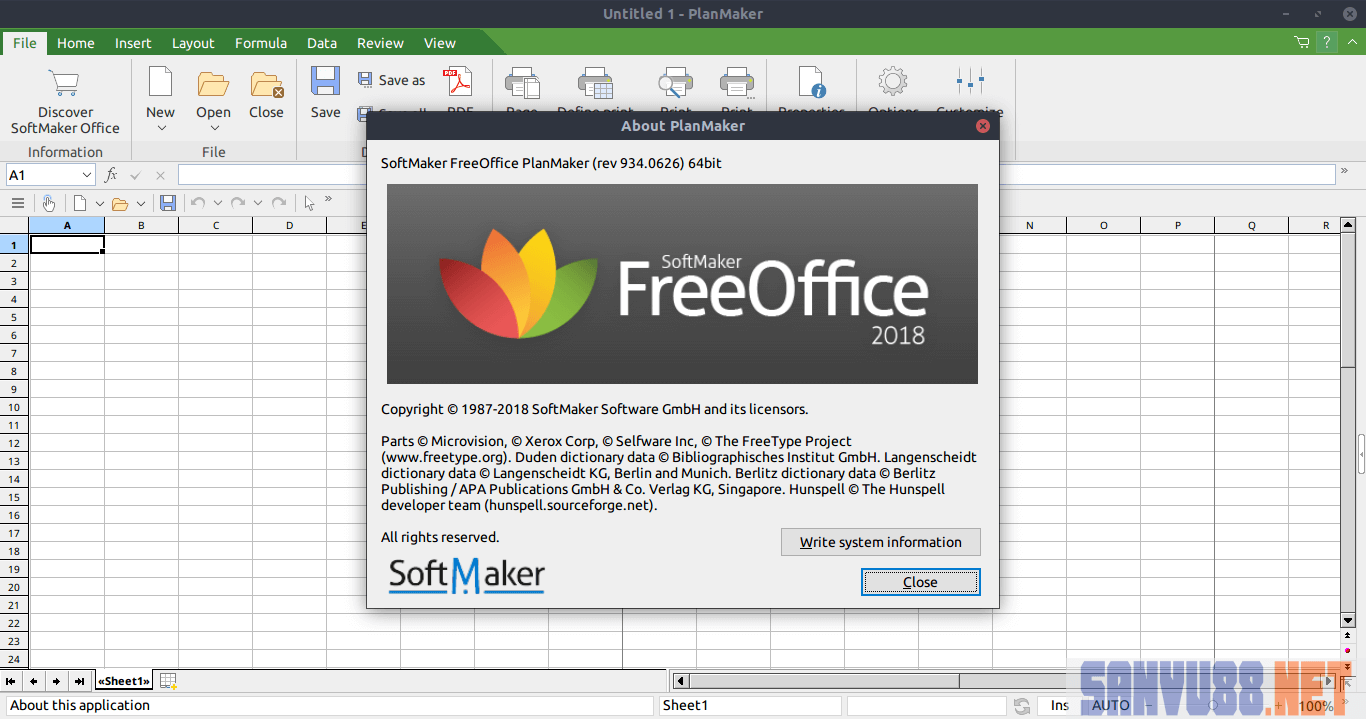Jump to the last sheet tab arrow

pos(80,681)
